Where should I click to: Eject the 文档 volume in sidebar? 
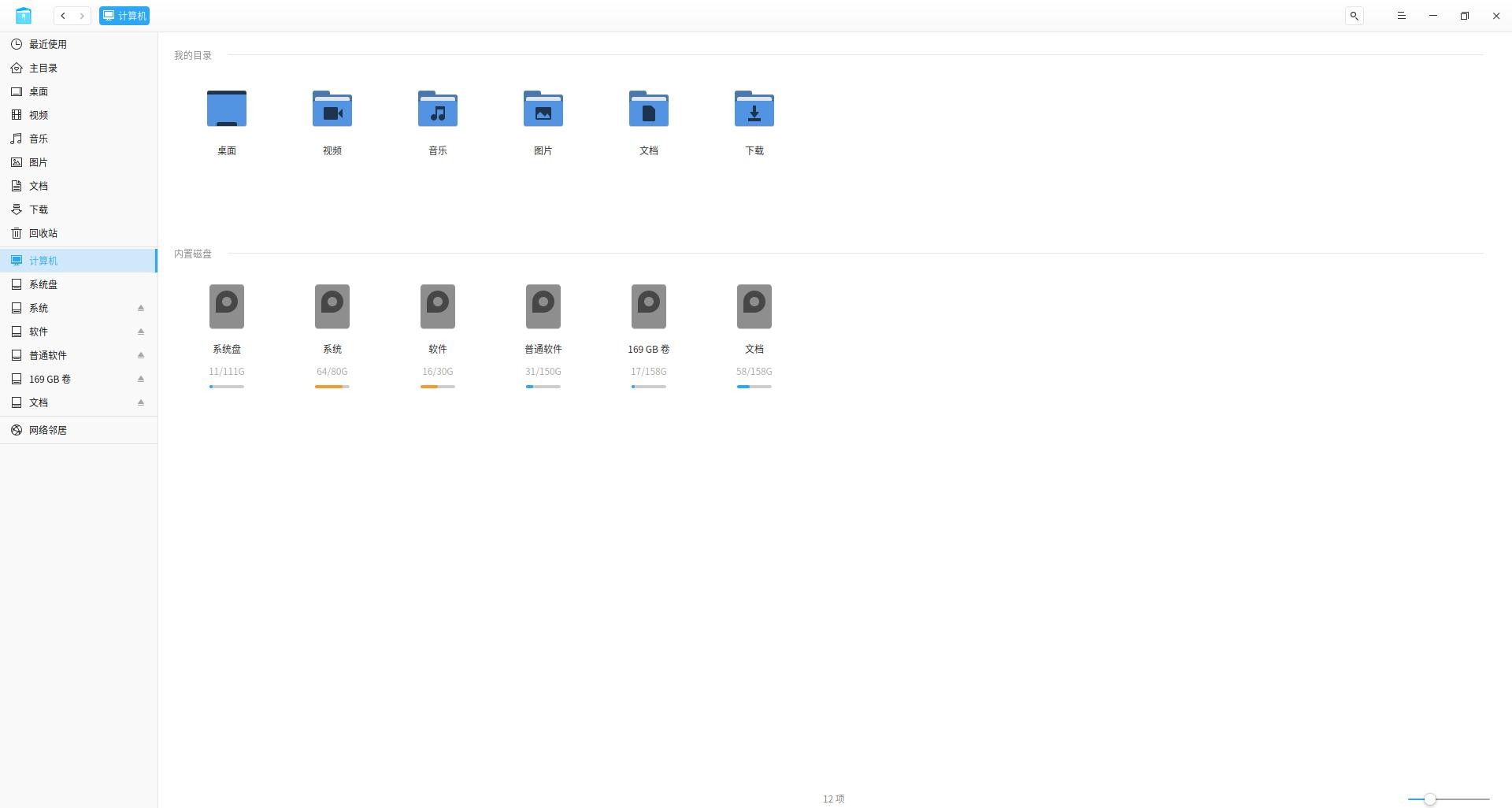(x=141, y=402)
